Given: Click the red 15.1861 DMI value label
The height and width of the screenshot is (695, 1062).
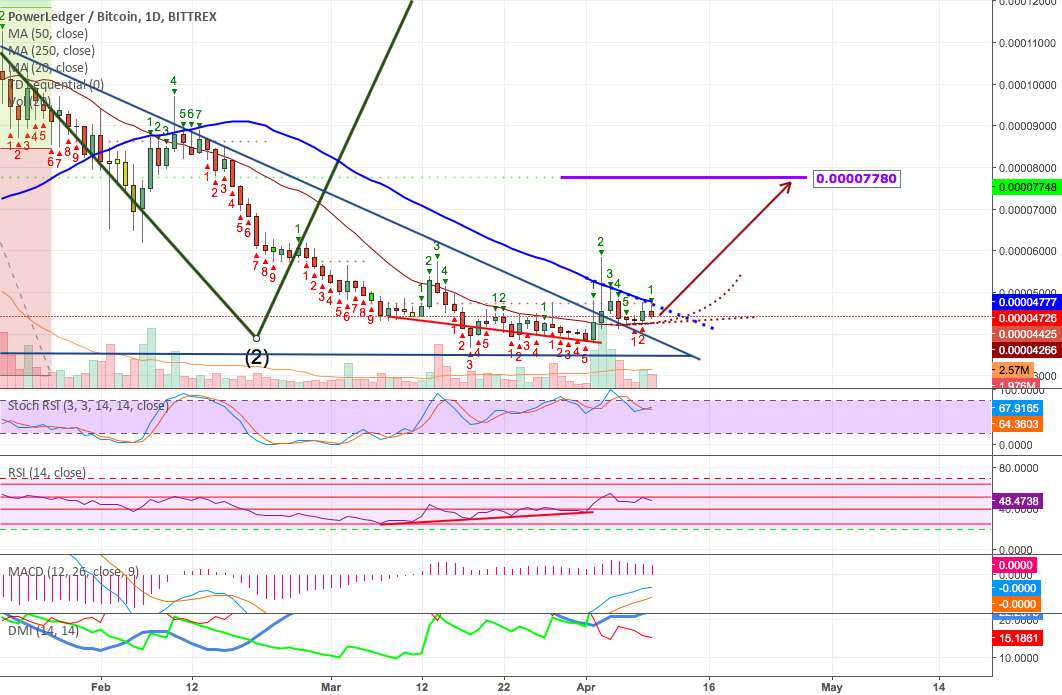Looking at the screenshot, I should [x=1017, y=638].
